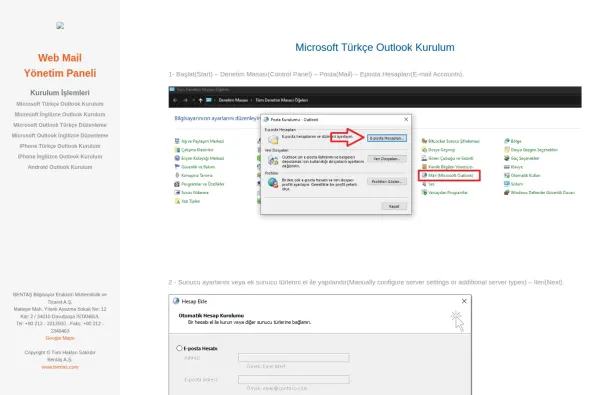Click the Profilleri Göster button
600x395 pixels.
point(386,181)
